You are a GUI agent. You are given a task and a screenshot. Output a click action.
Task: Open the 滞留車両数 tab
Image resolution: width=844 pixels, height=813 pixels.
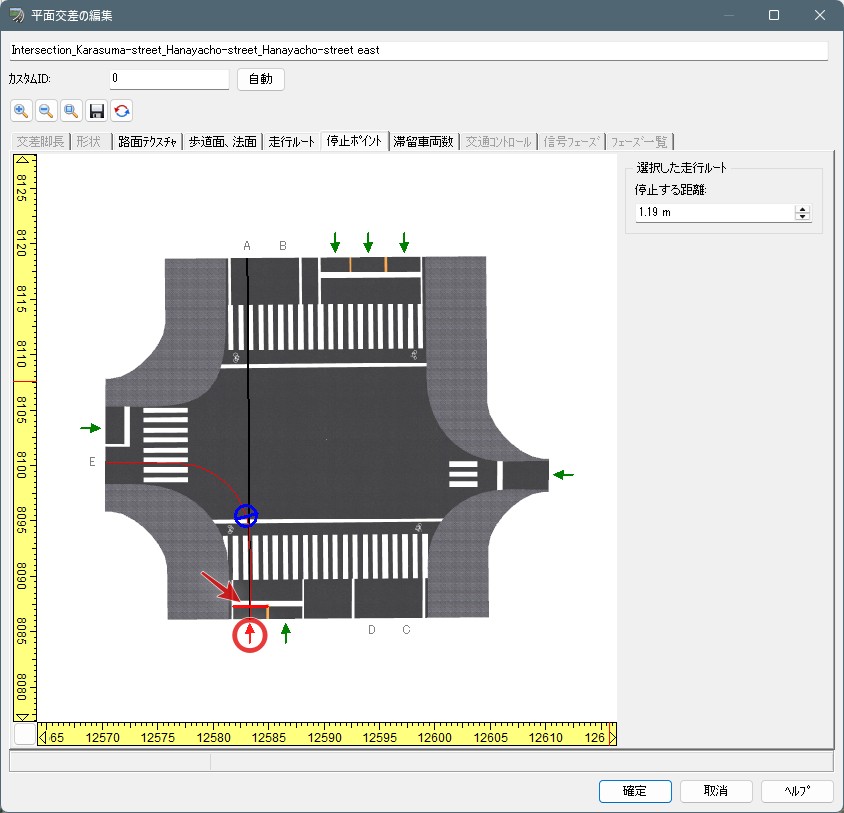423,142
